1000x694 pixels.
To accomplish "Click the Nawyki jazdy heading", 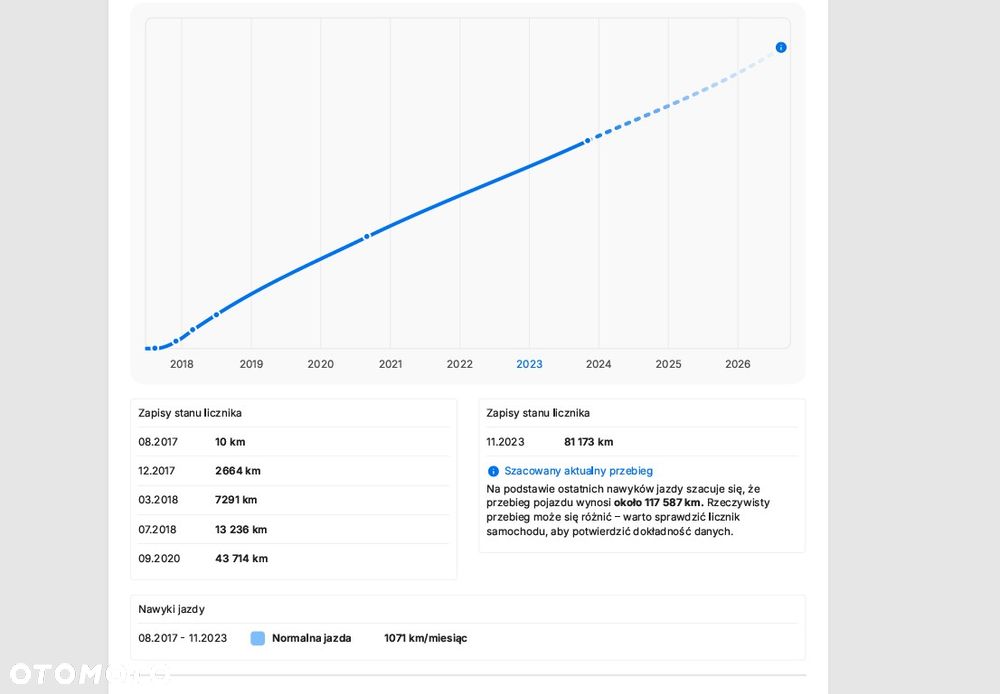I will click(172, 609).
